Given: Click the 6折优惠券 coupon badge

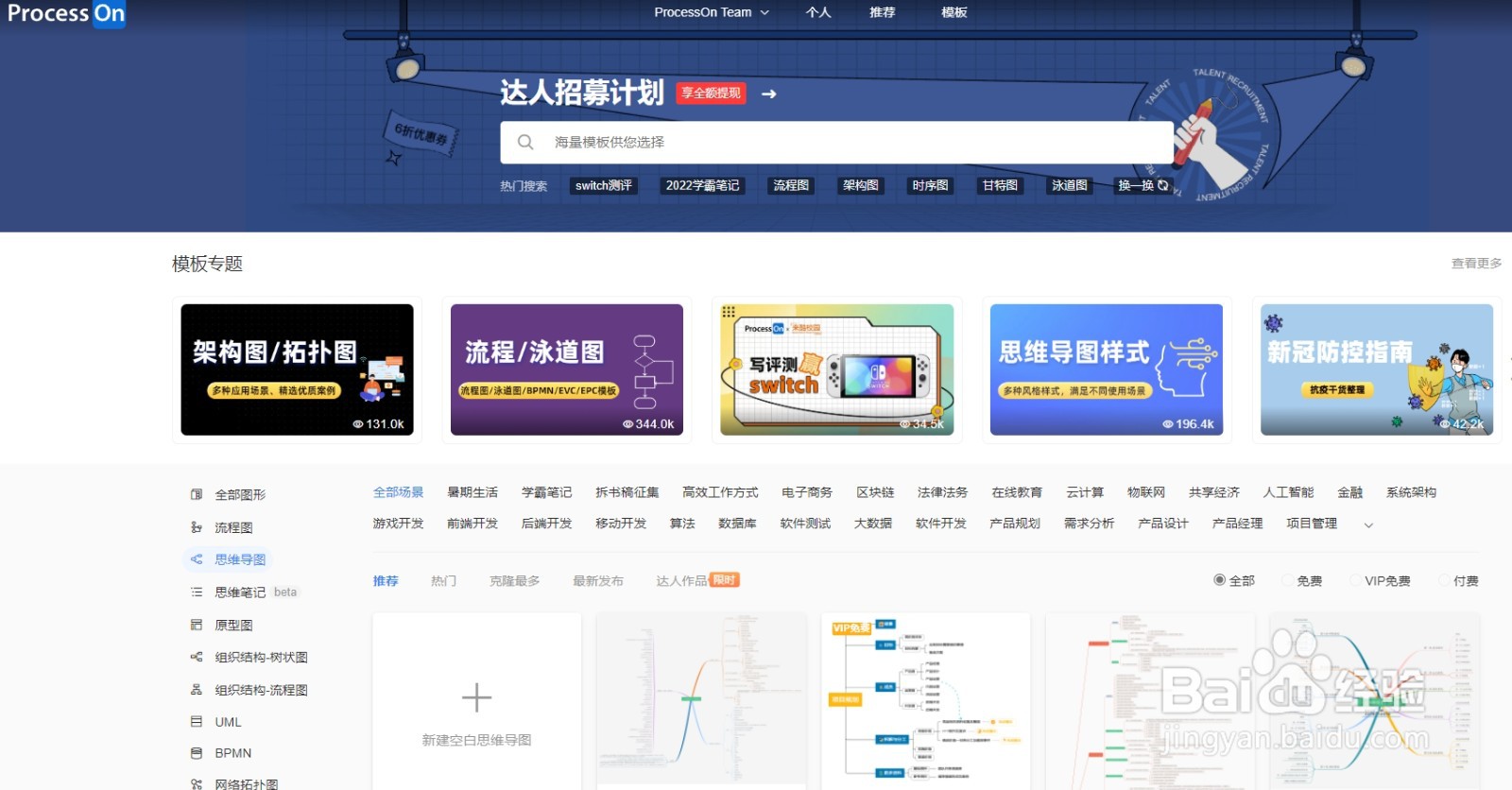Looking at the screenshot, I should tap(421, 133).
